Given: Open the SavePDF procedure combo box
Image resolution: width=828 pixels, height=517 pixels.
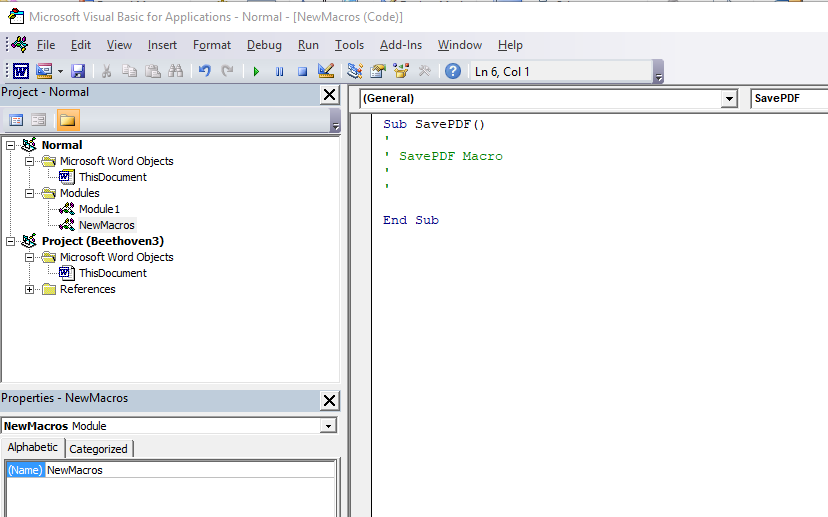Looking at the screenshot, I should (789, 99).
